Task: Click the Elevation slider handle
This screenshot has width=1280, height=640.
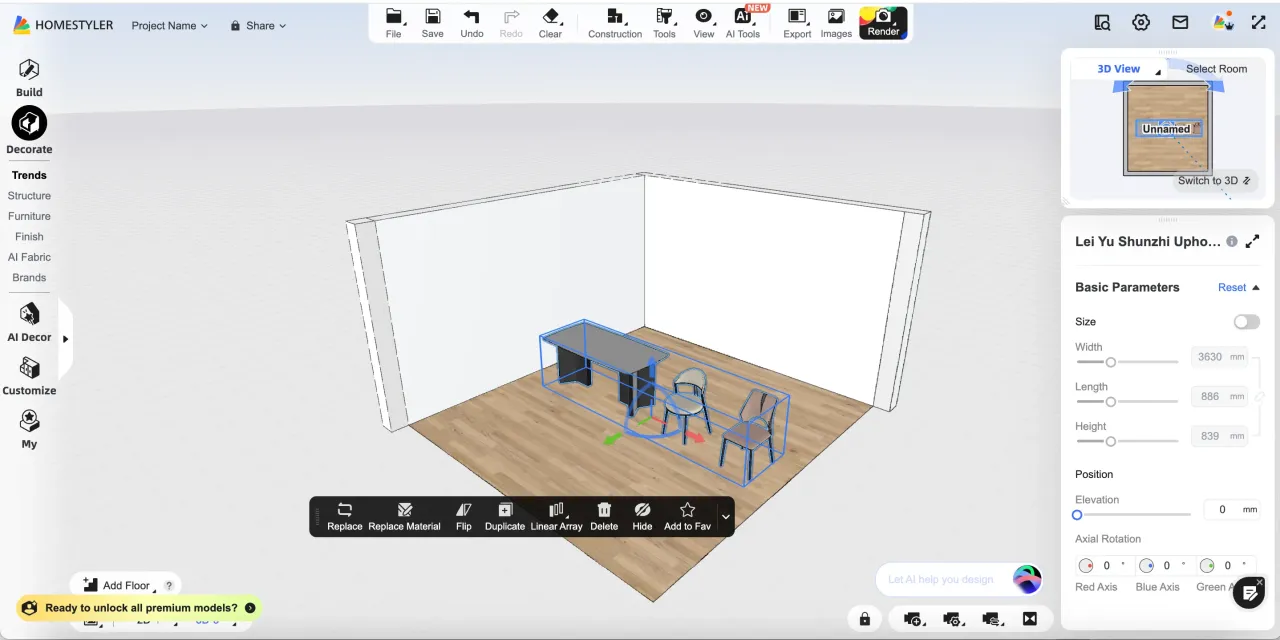Action: pos(1077,515)
